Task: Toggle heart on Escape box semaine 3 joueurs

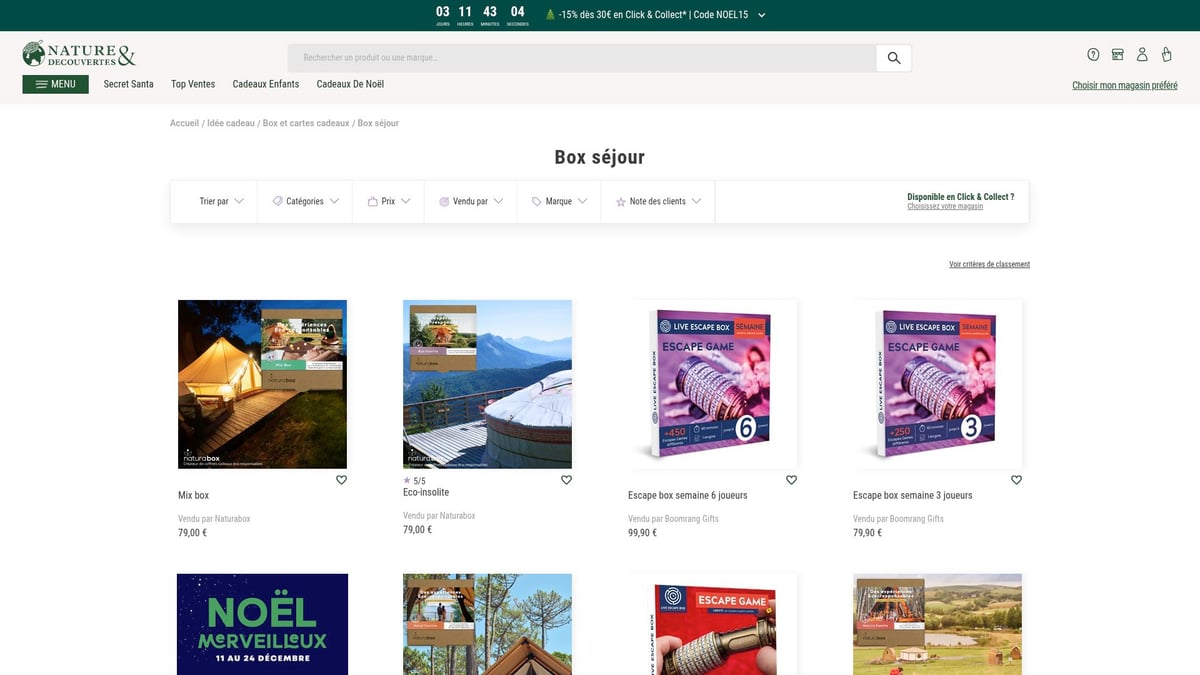Action: point(1016,480)
